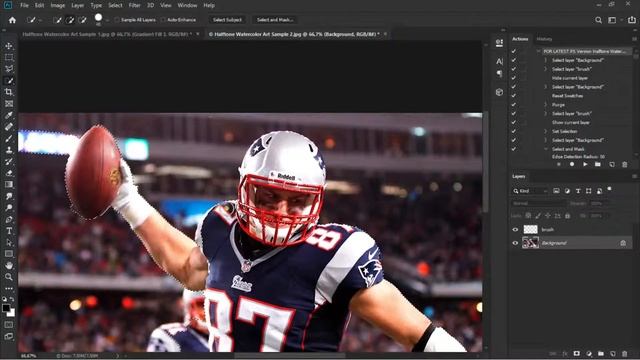Select the Crop tool
Viewport: 640px width, 360px height.
click(x=9, y=92)
